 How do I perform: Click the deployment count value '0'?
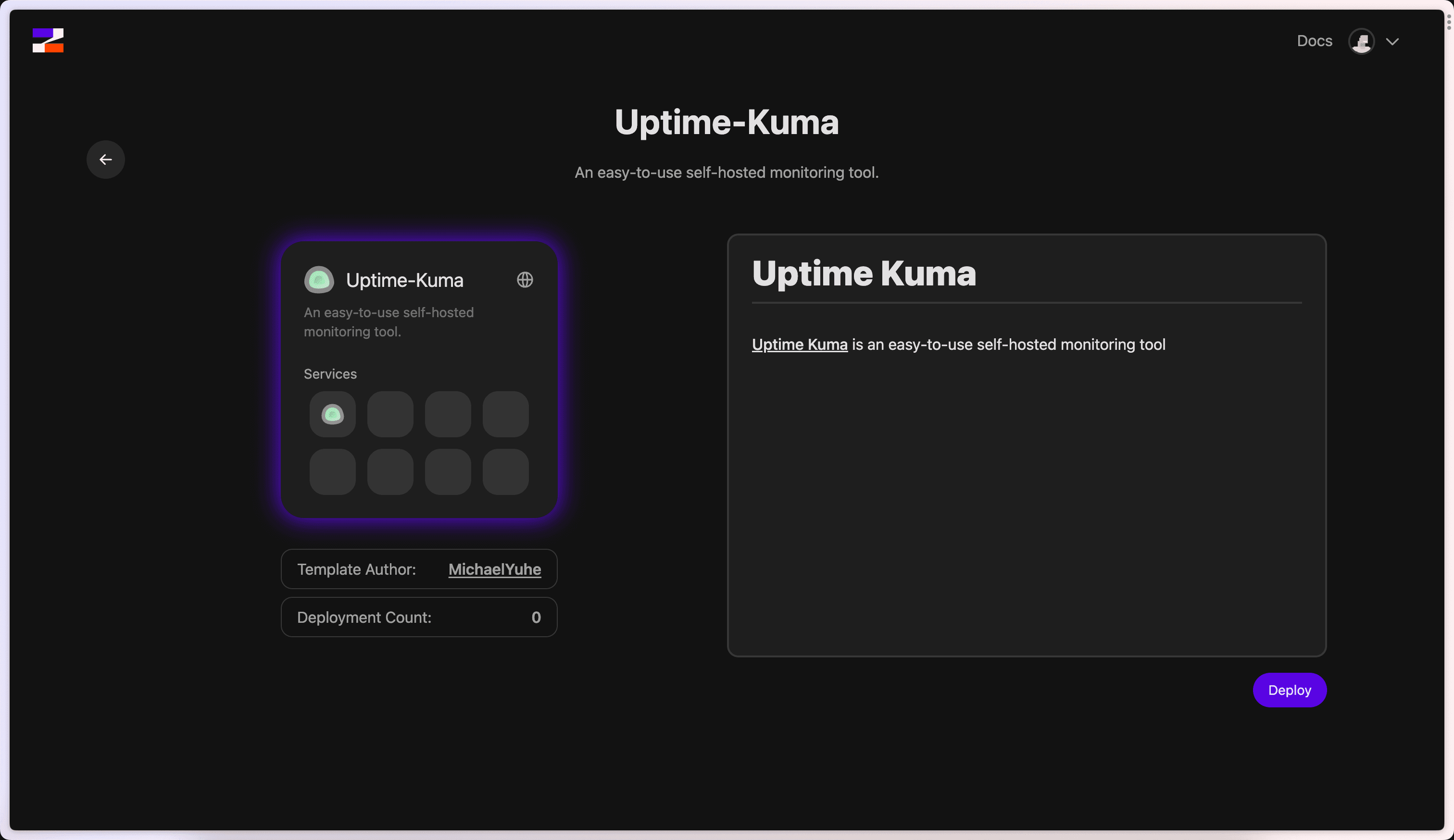(x=536, y=618)
